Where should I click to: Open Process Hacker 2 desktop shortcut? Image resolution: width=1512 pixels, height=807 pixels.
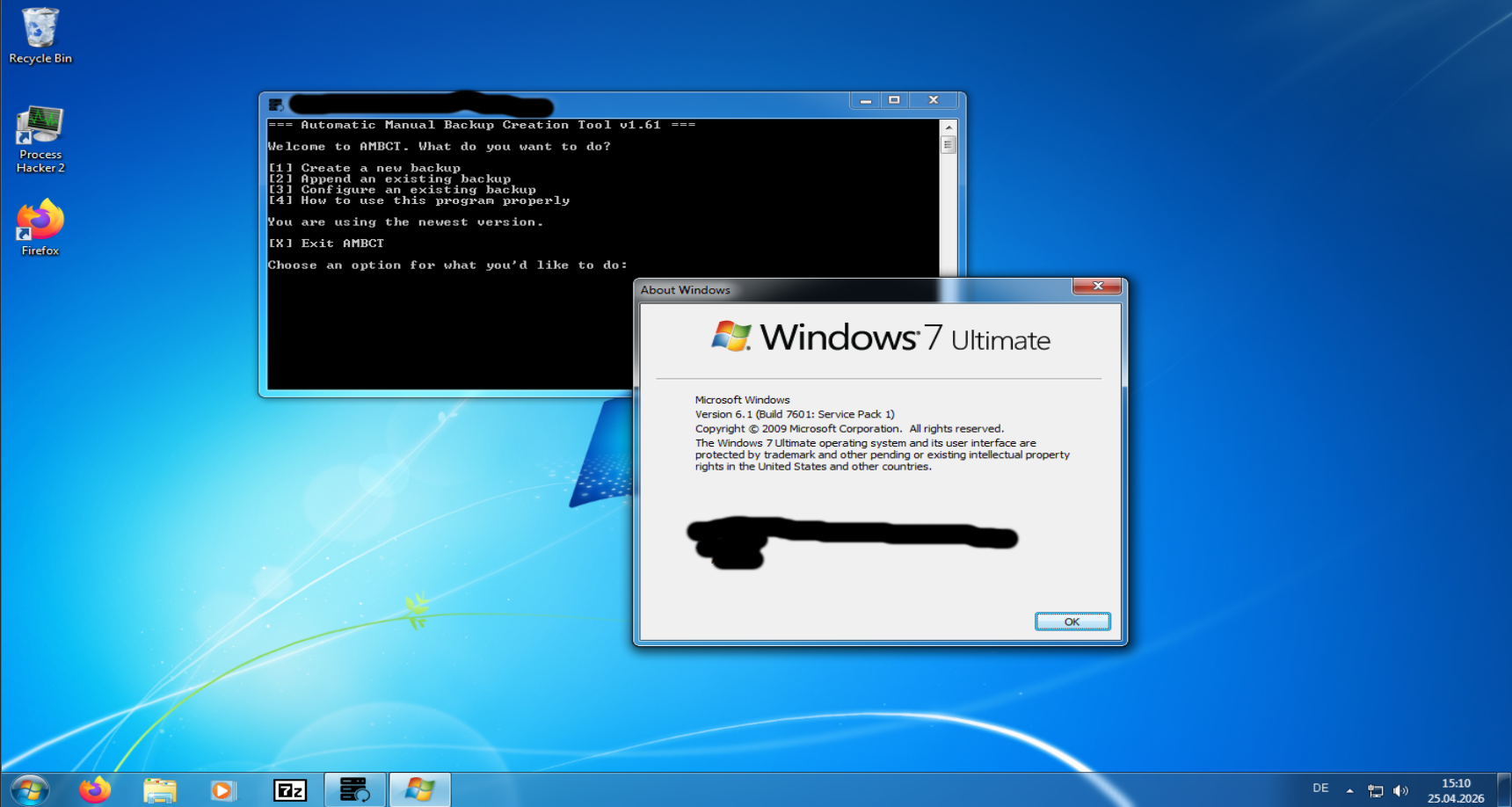click(x=40, y=138)
